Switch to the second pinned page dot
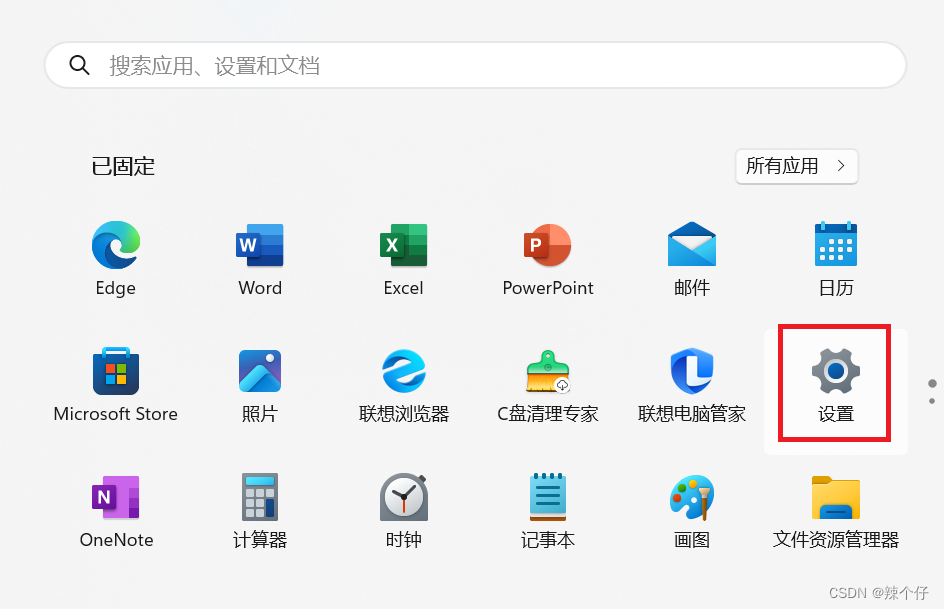Screen dimensions: 944x609 coord(932,401)
